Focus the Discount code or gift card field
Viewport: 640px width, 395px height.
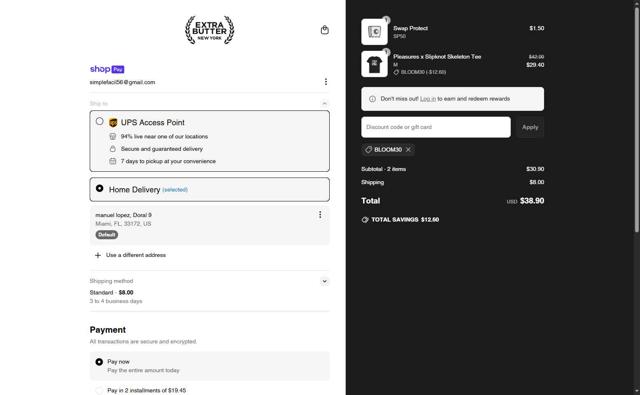click(436, 127)
